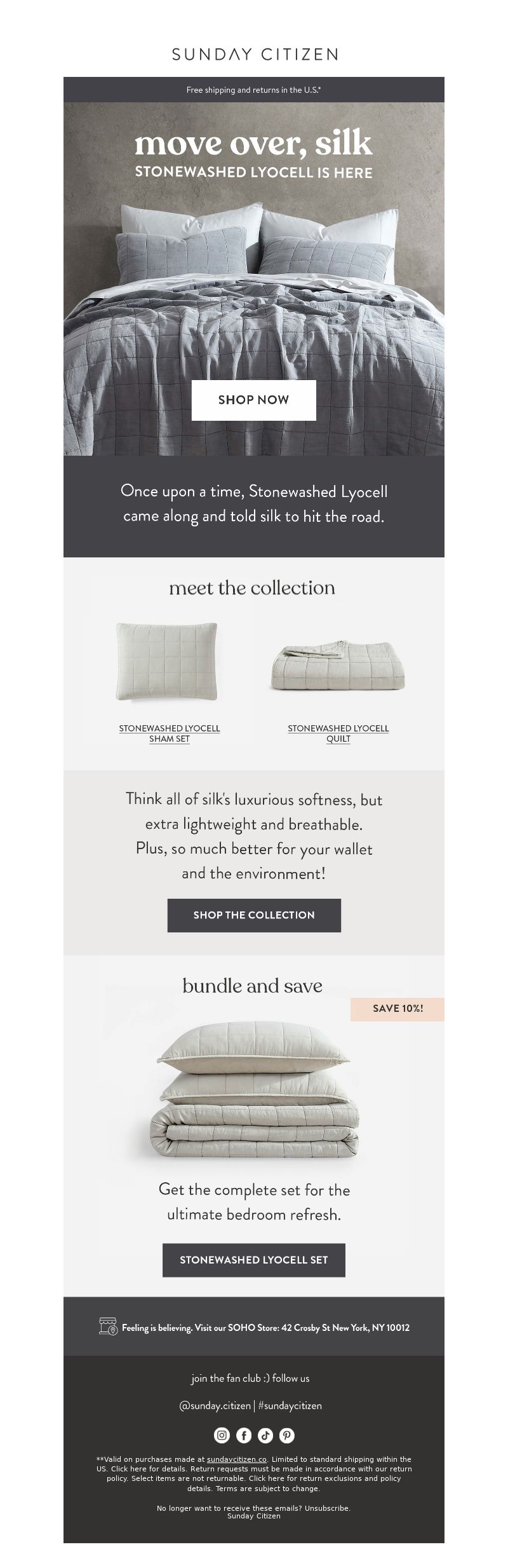Image resolution: width=508 pixels, height=1568 pixels.
Task: Click Stonewashed Lyocell Set button
Action: tap(254, 1260)
